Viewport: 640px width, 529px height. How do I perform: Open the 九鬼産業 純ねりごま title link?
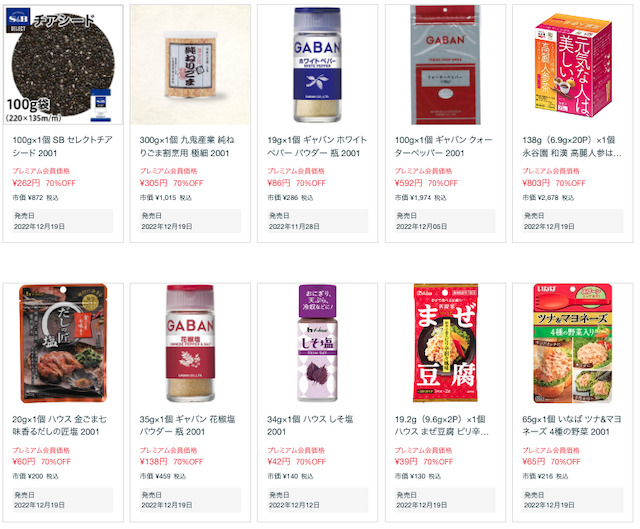pyautogui.click(x=187, y=147)
